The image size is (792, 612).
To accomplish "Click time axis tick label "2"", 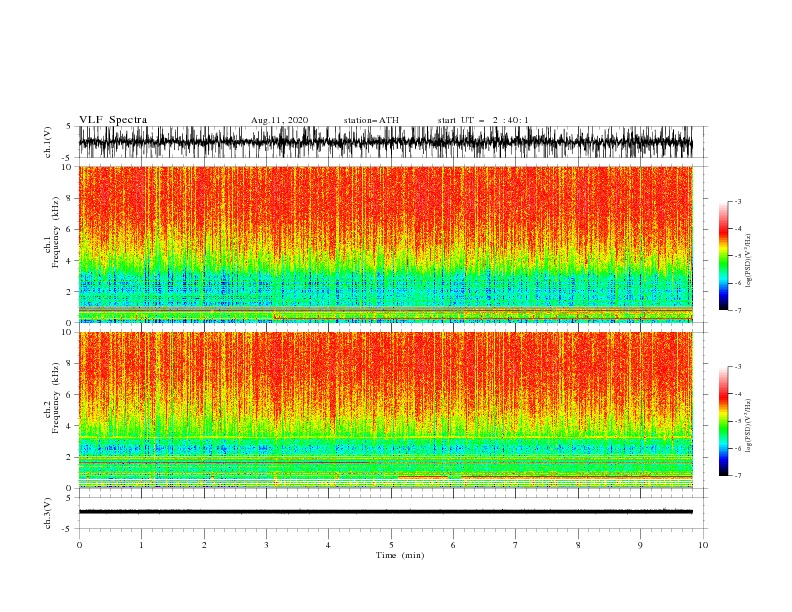I will 204,545.
